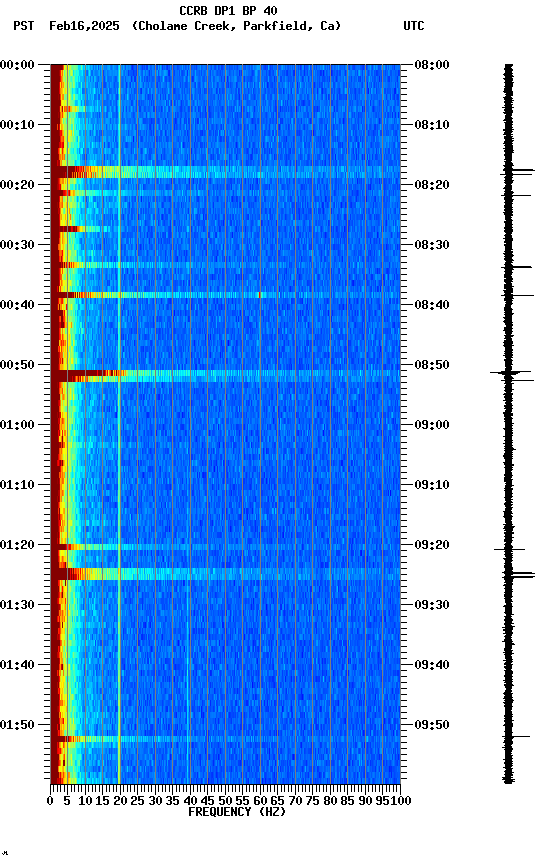Click the frequency axis tick label '20'

point(120,802)
